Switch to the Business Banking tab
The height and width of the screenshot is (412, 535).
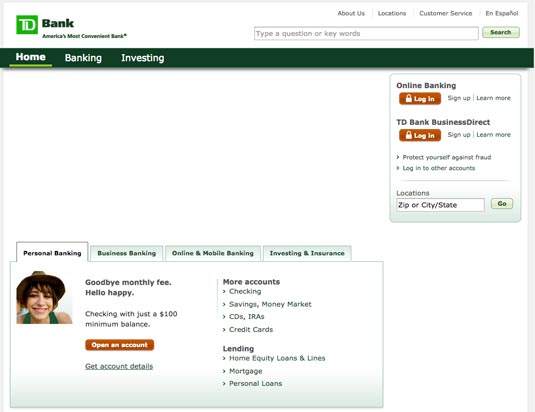click(127, 253)
